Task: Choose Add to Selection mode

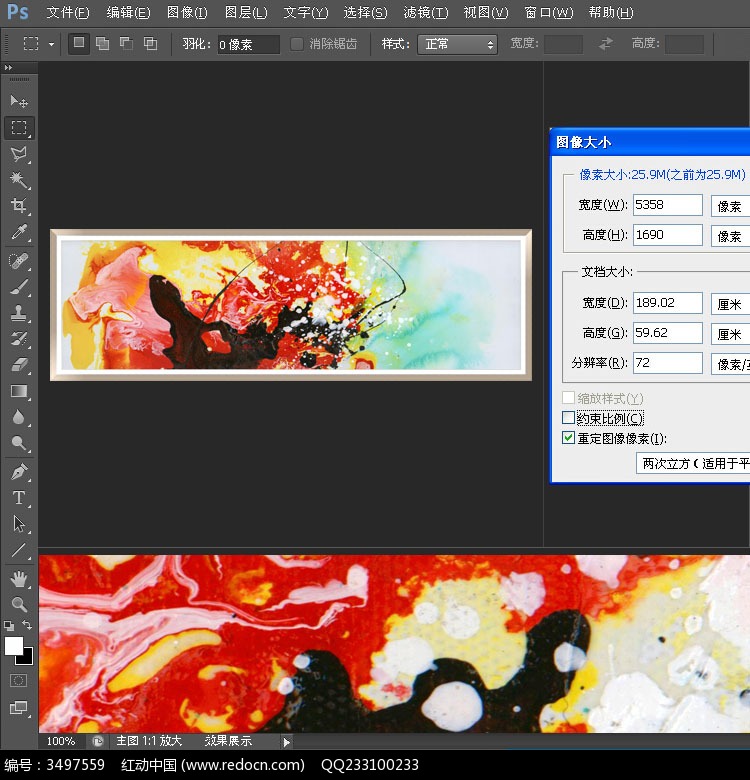Action: pyautogui.click(x=102, y=44)
